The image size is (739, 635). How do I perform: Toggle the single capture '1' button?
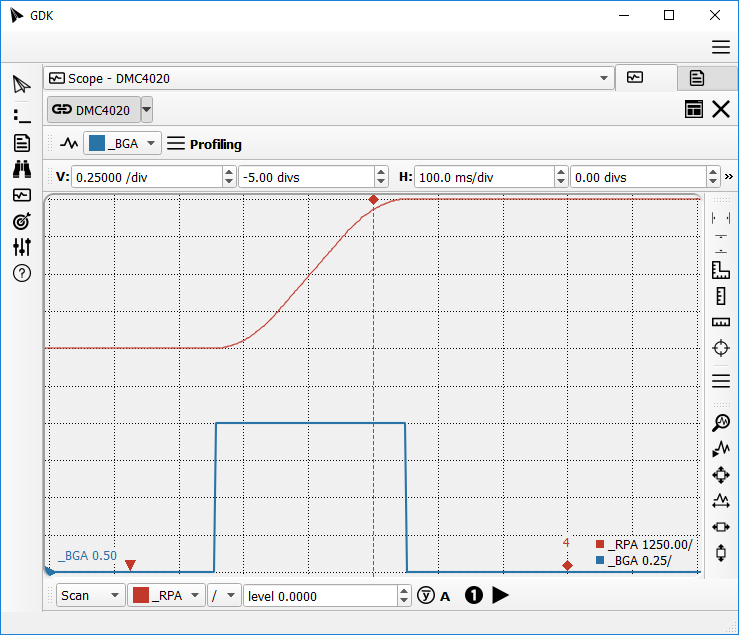click(474, 595)
